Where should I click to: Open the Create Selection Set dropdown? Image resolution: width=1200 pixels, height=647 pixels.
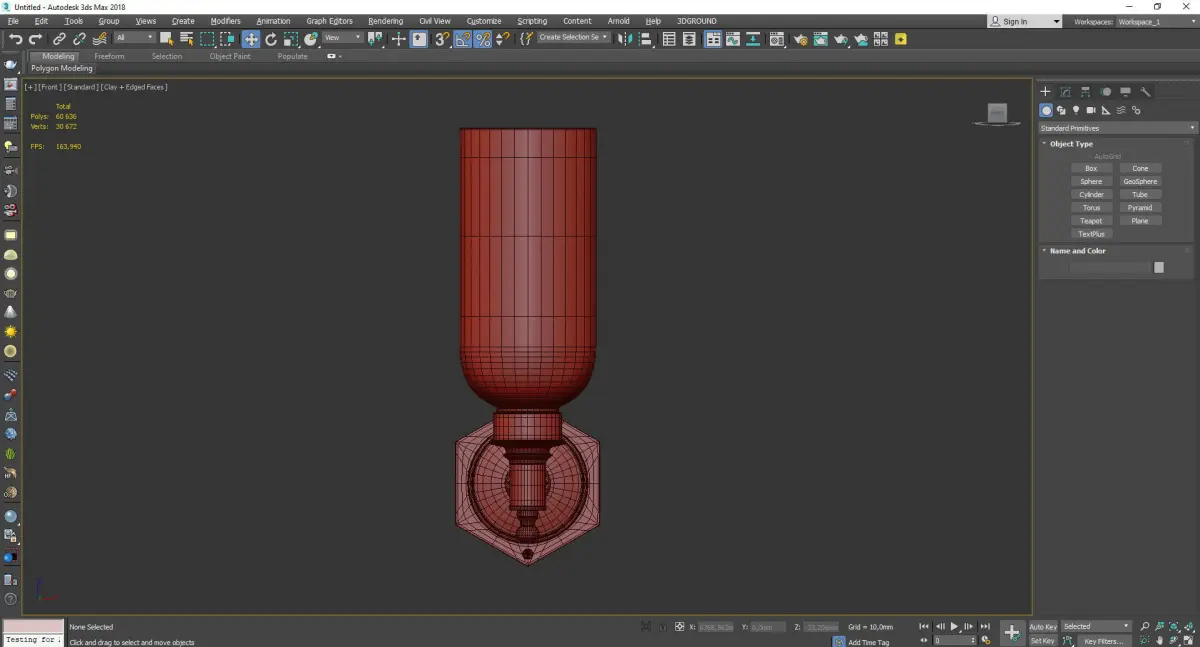pos(573,38)
